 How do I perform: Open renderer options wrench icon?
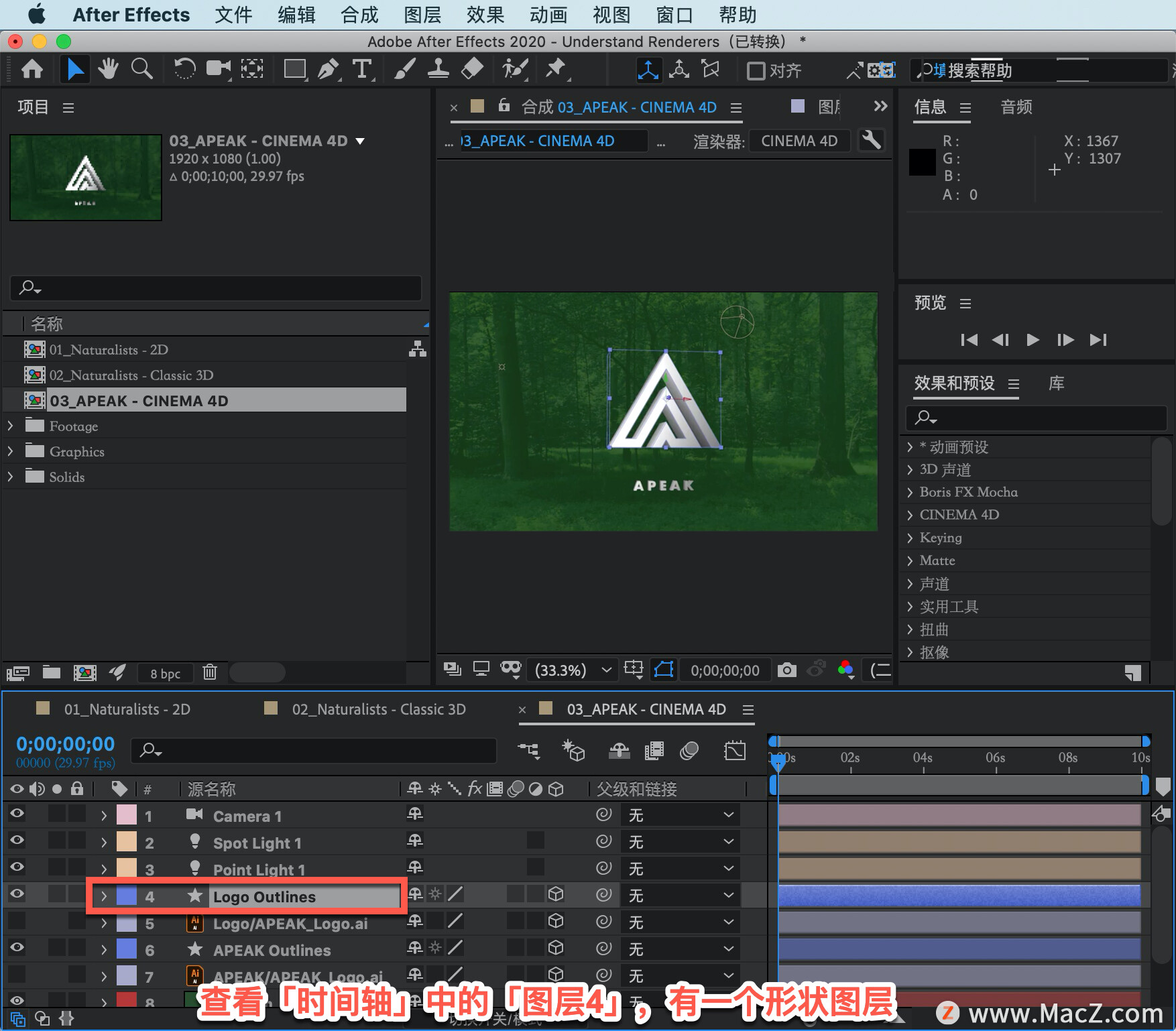tap(871, 141)
